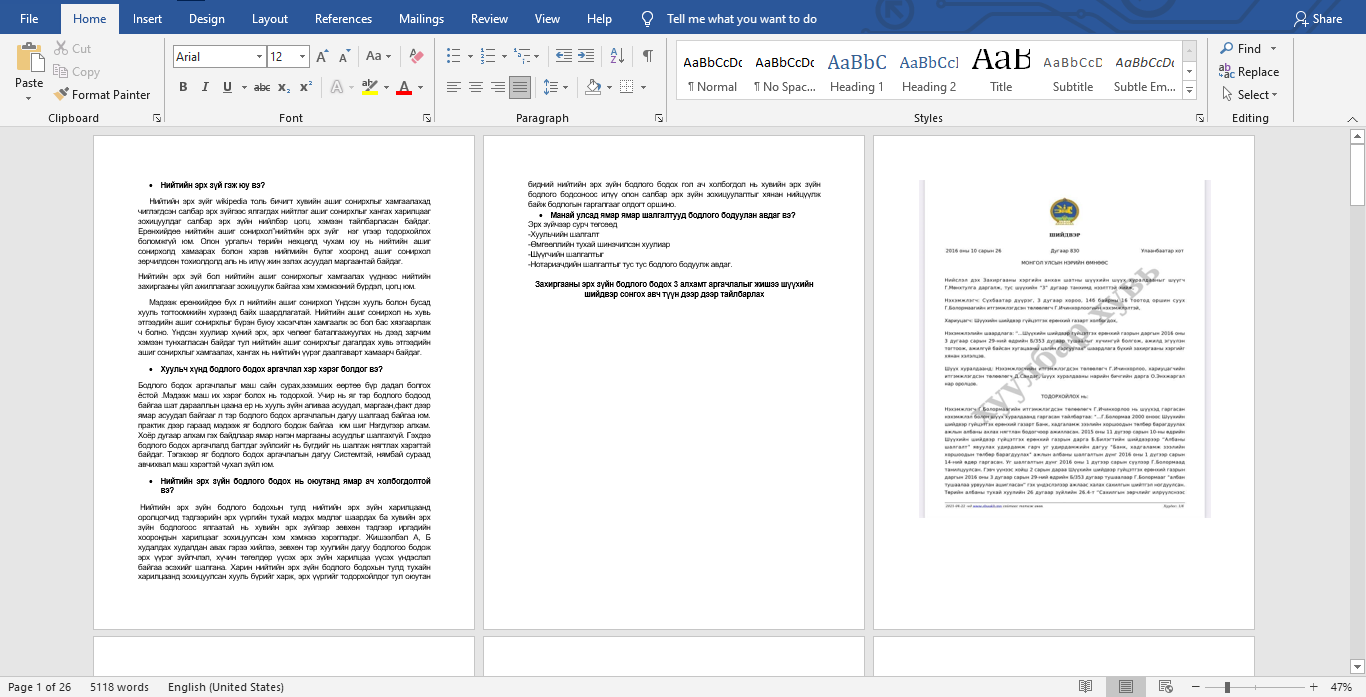Switch to the Insert tab
1366x697 pixels.
click(x=147, y=18)
